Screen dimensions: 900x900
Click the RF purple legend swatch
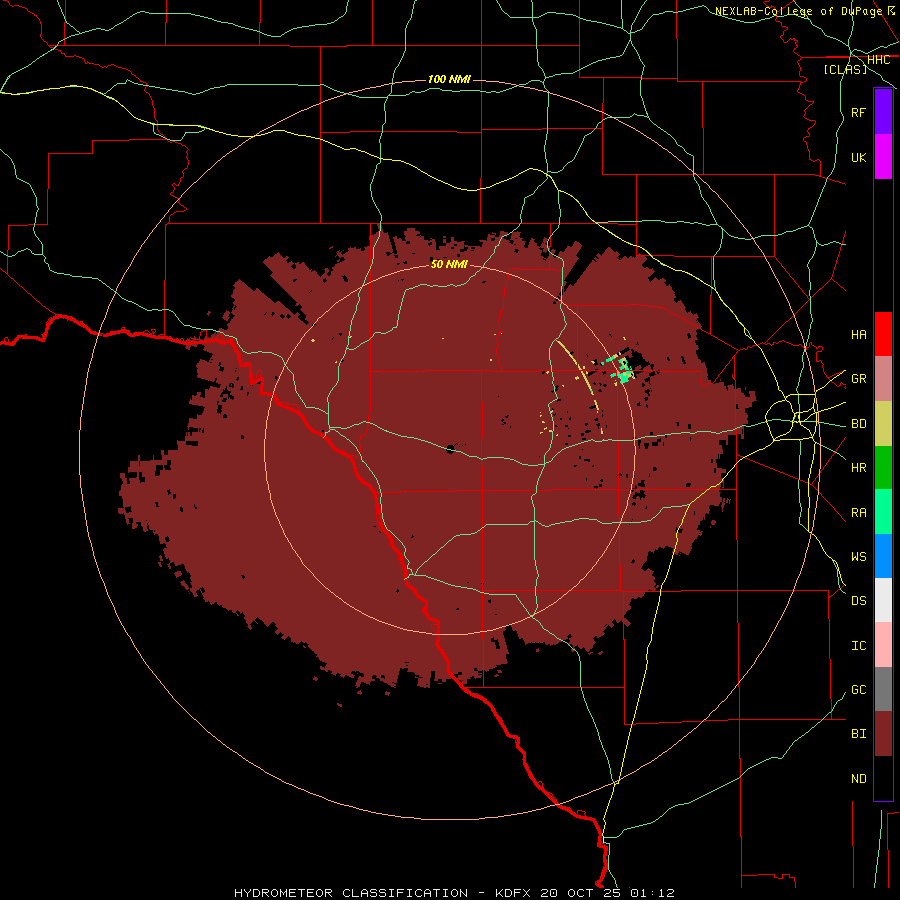coord(883,112)
